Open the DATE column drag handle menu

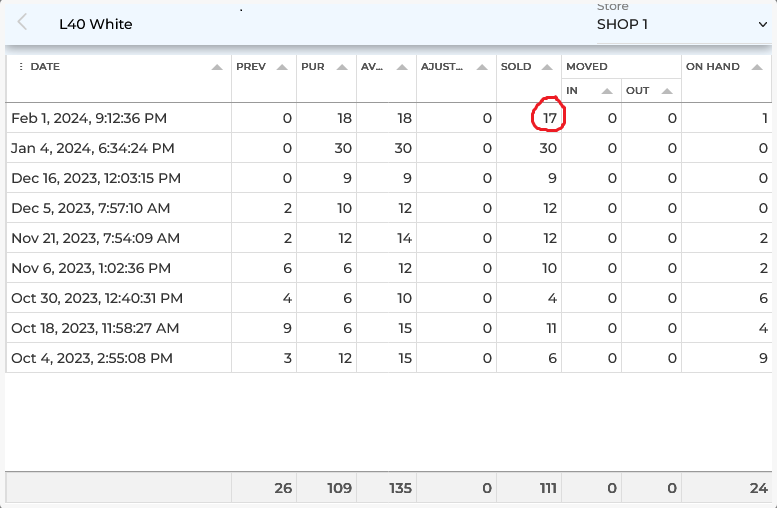[x=21, y=67]
